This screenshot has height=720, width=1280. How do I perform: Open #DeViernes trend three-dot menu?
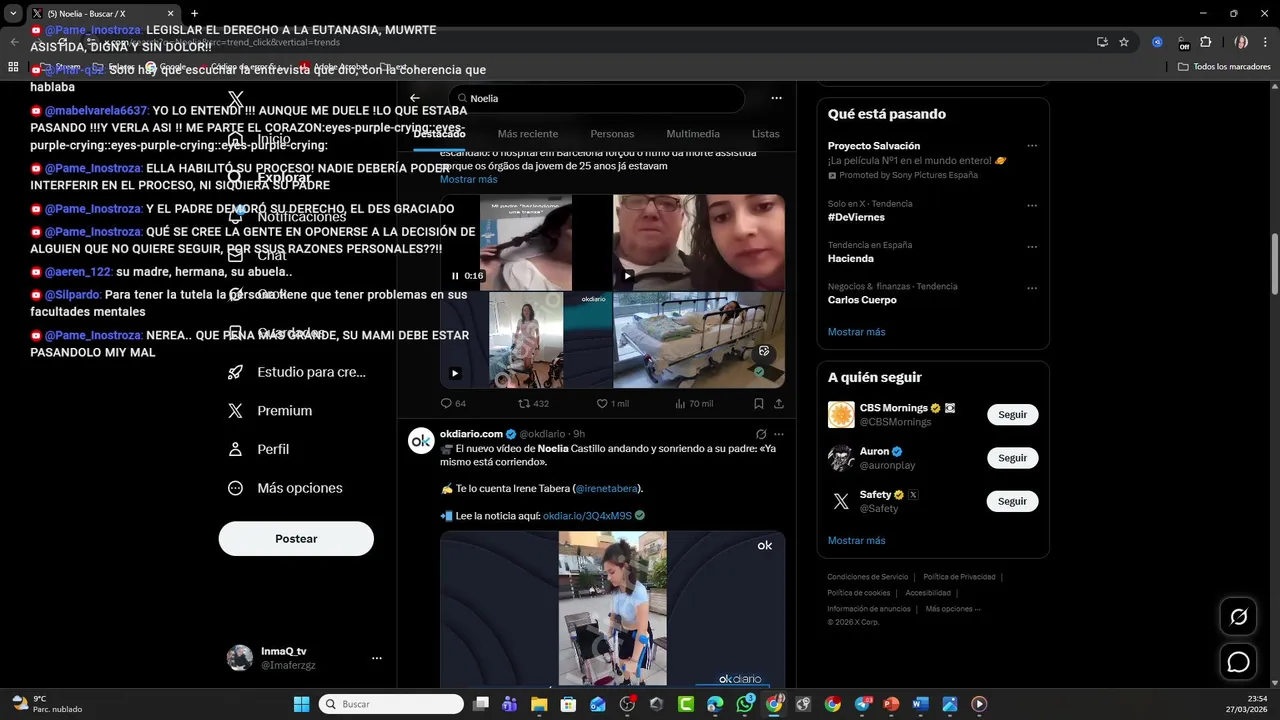pyautogui.click(x=1032, y=204)
